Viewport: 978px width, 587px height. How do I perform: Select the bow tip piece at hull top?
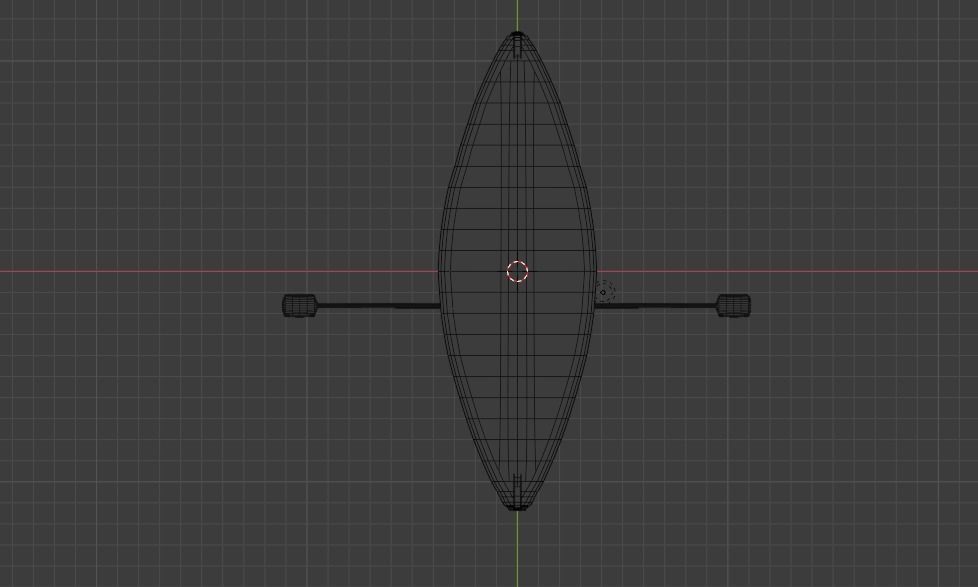click(x=517, y=44)
